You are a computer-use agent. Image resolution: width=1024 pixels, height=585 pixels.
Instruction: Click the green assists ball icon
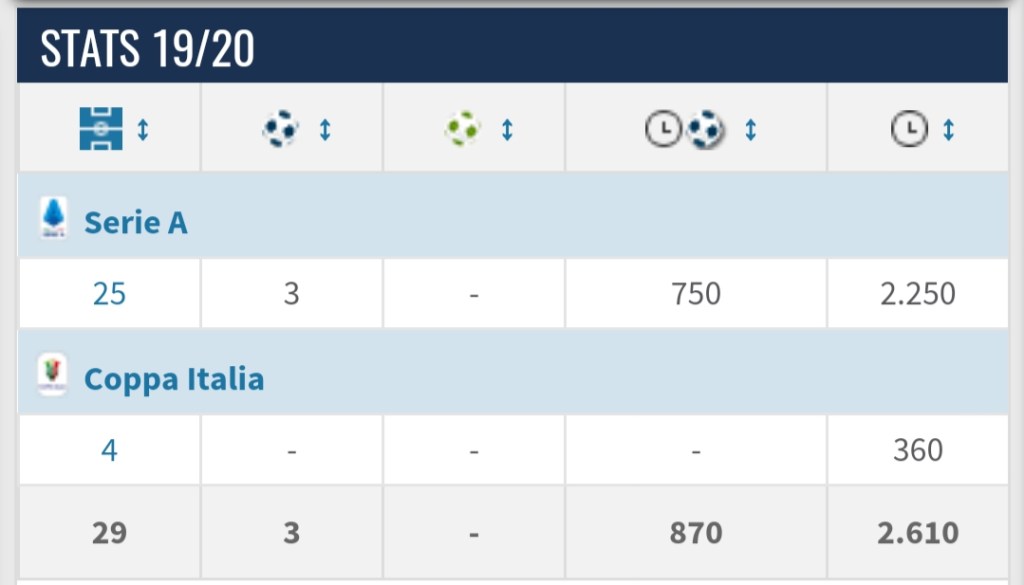click(x=462, y=129)
